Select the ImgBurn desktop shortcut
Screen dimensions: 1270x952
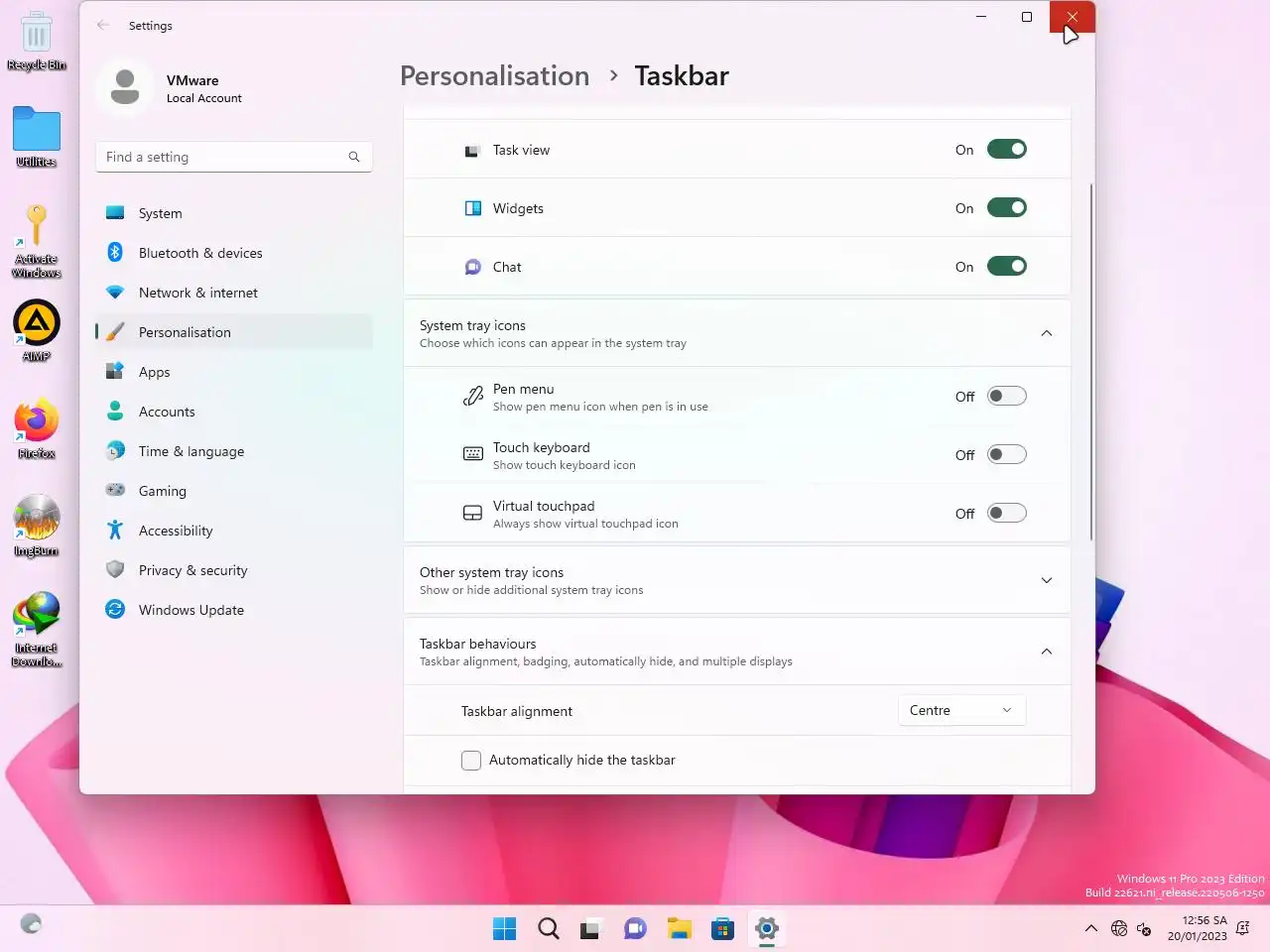[x=37, y=527]
